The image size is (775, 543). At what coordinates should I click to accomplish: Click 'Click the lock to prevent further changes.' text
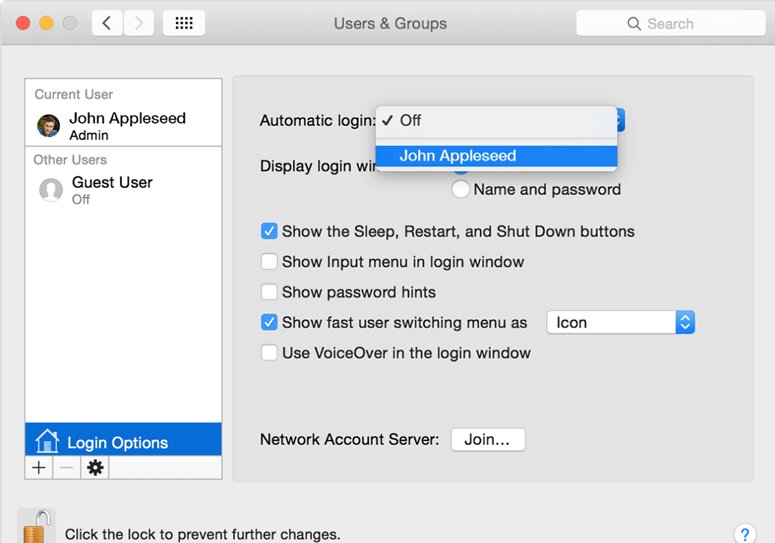click(x=203, y=534)
